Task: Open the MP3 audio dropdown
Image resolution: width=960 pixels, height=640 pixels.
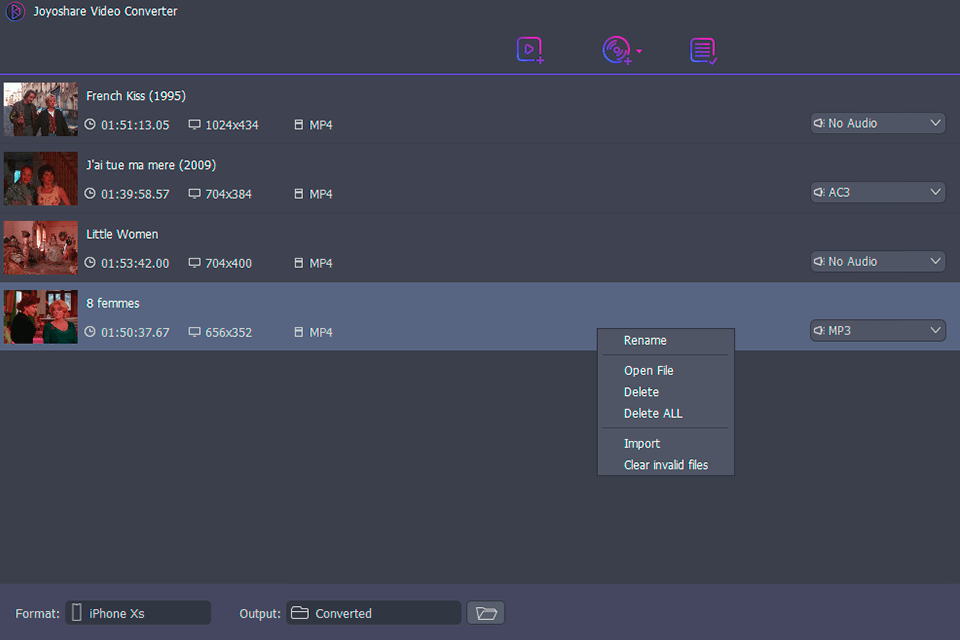Action: (x=877, y=330)
